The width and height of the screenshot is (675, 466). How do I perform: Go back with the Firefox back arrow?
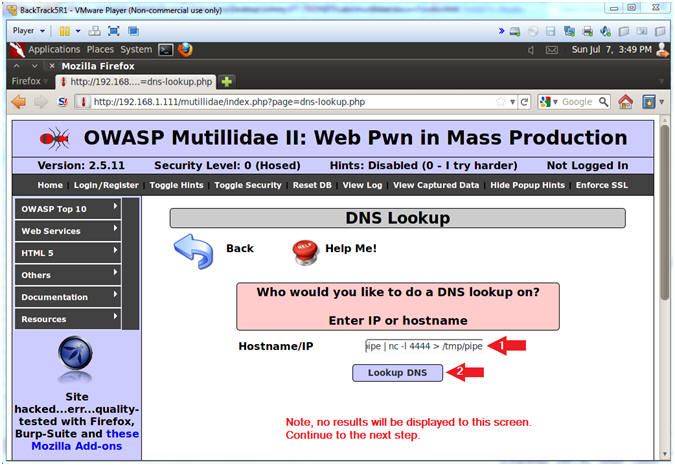click(19, 102)
